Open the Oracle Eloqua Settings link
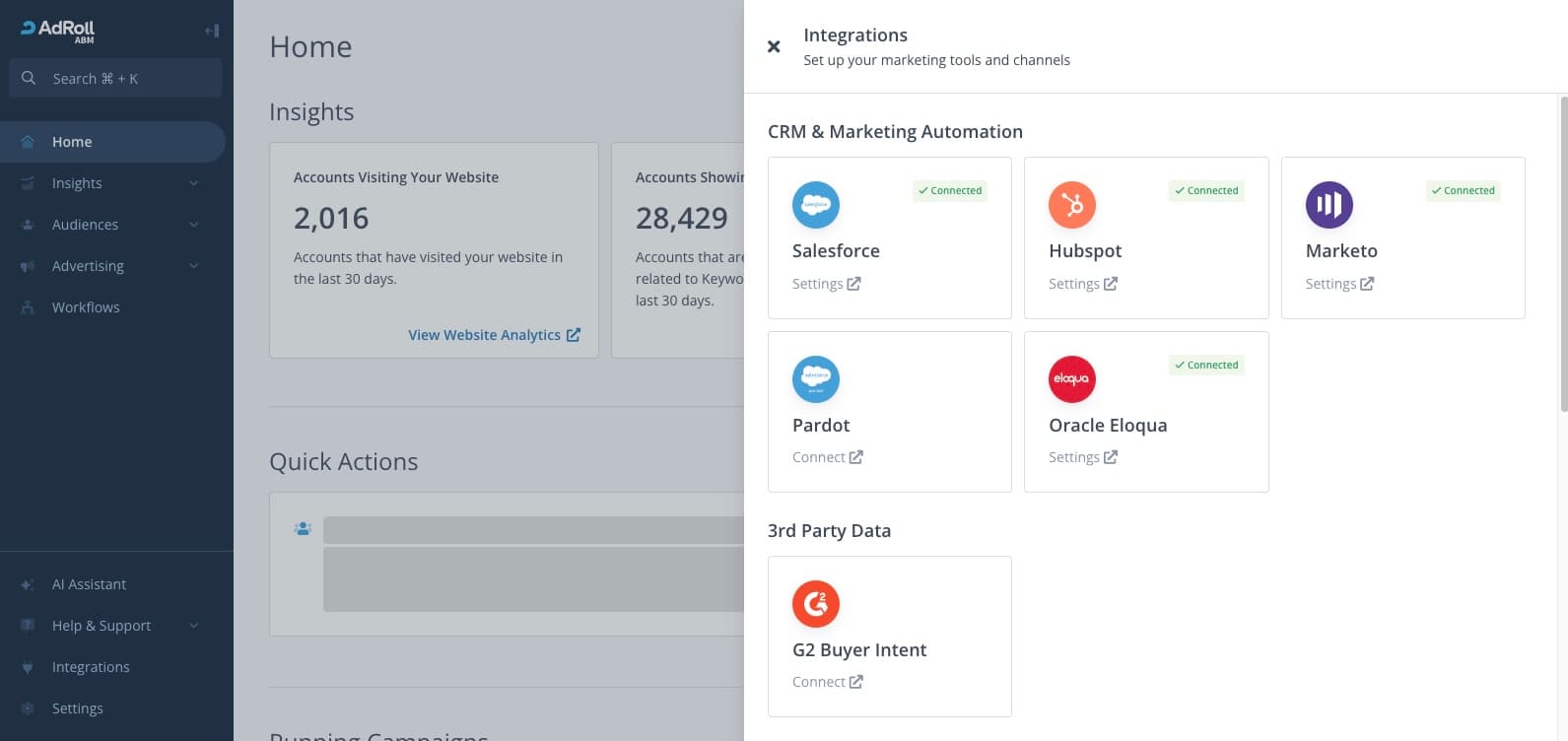Image resolution: width=1568 pixels, height=741 pixels. click(1083, 457)
